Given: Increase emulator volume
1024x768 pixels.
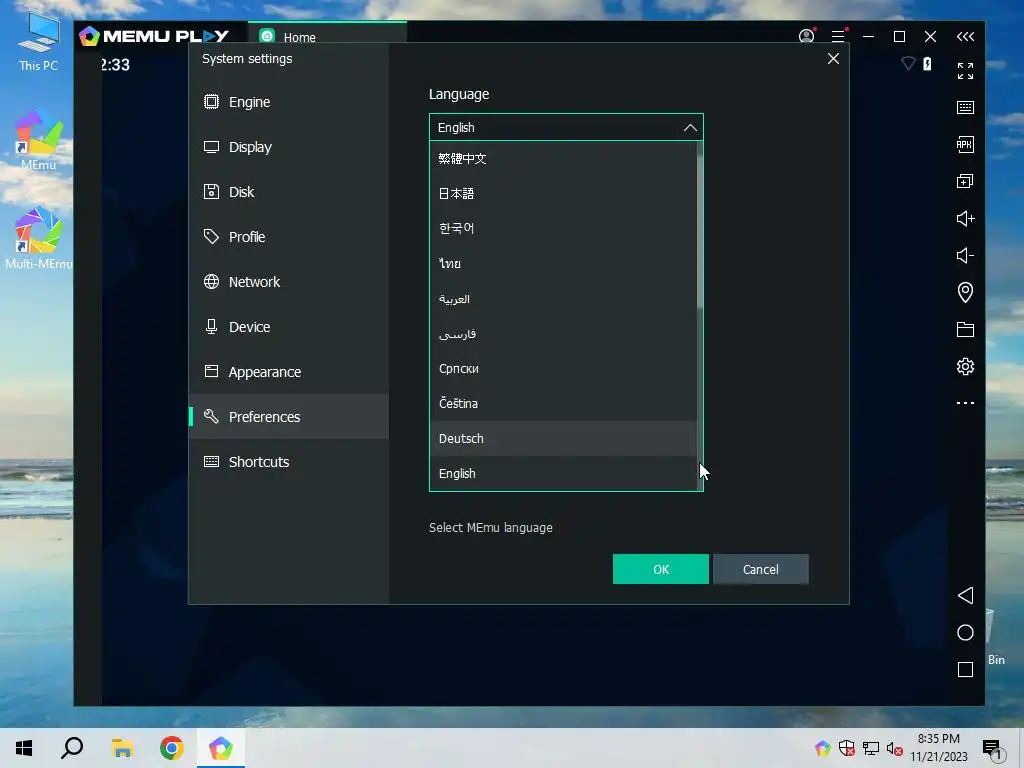Looking at the screenshot, I should 965,218.
